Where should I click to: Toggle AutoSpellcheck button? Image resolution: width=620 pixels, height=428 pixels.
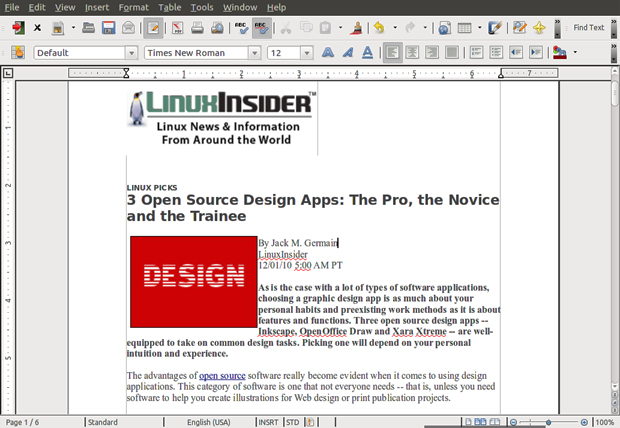pos(261,28)
